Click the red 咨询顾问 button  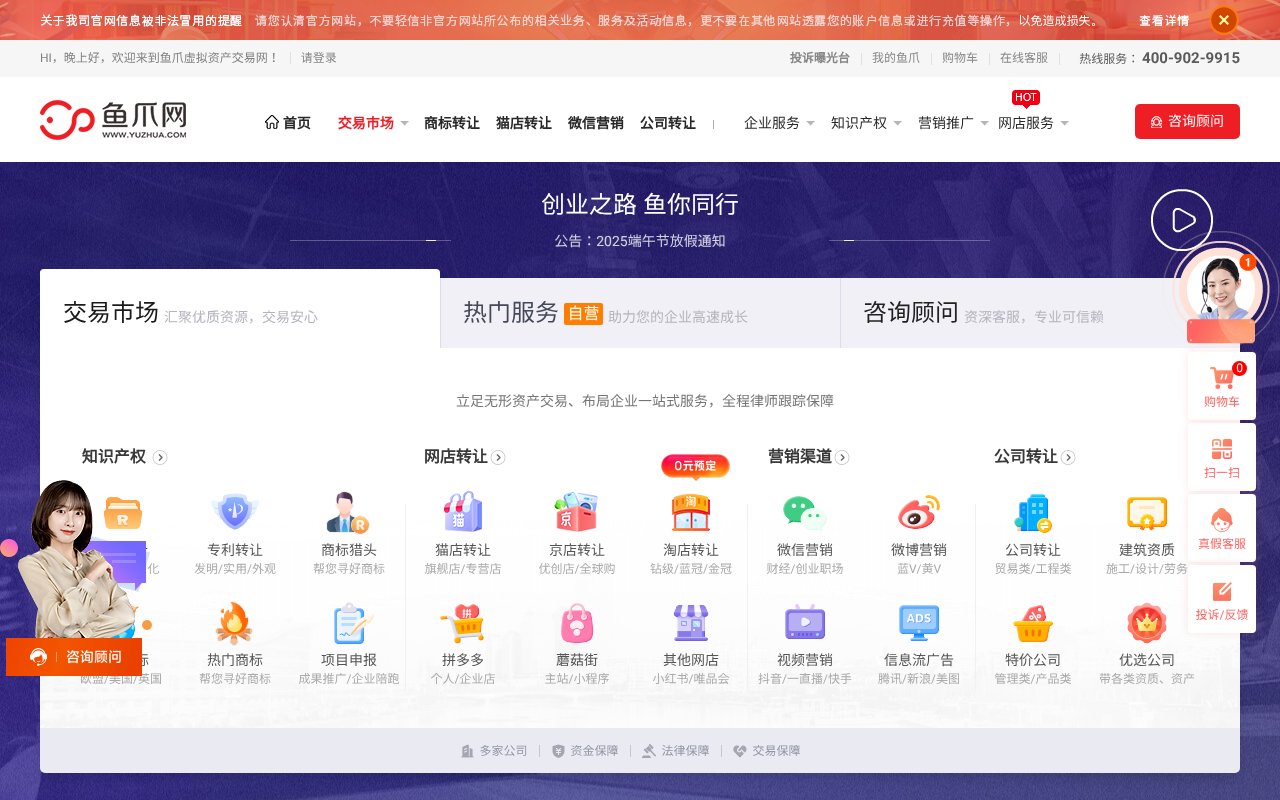1187,121
